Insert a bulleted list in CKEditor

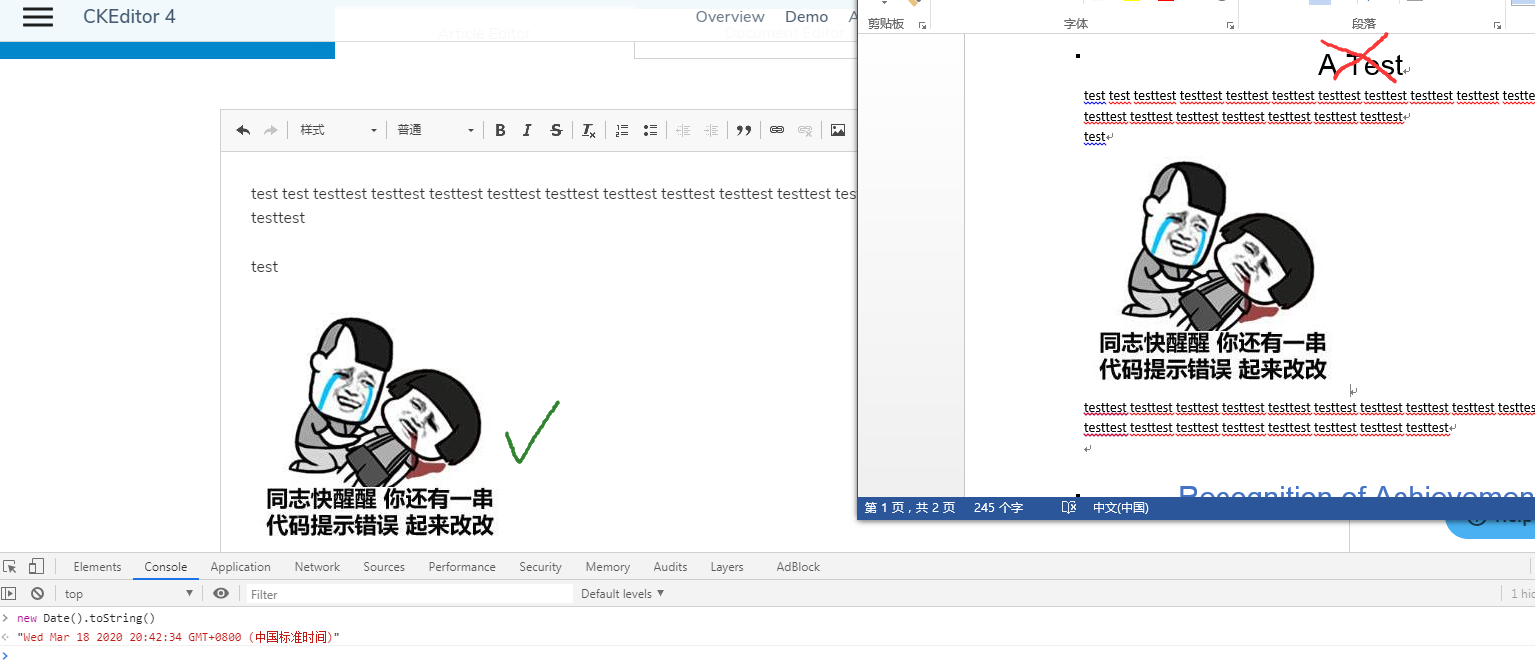click(x=650, y=130)
